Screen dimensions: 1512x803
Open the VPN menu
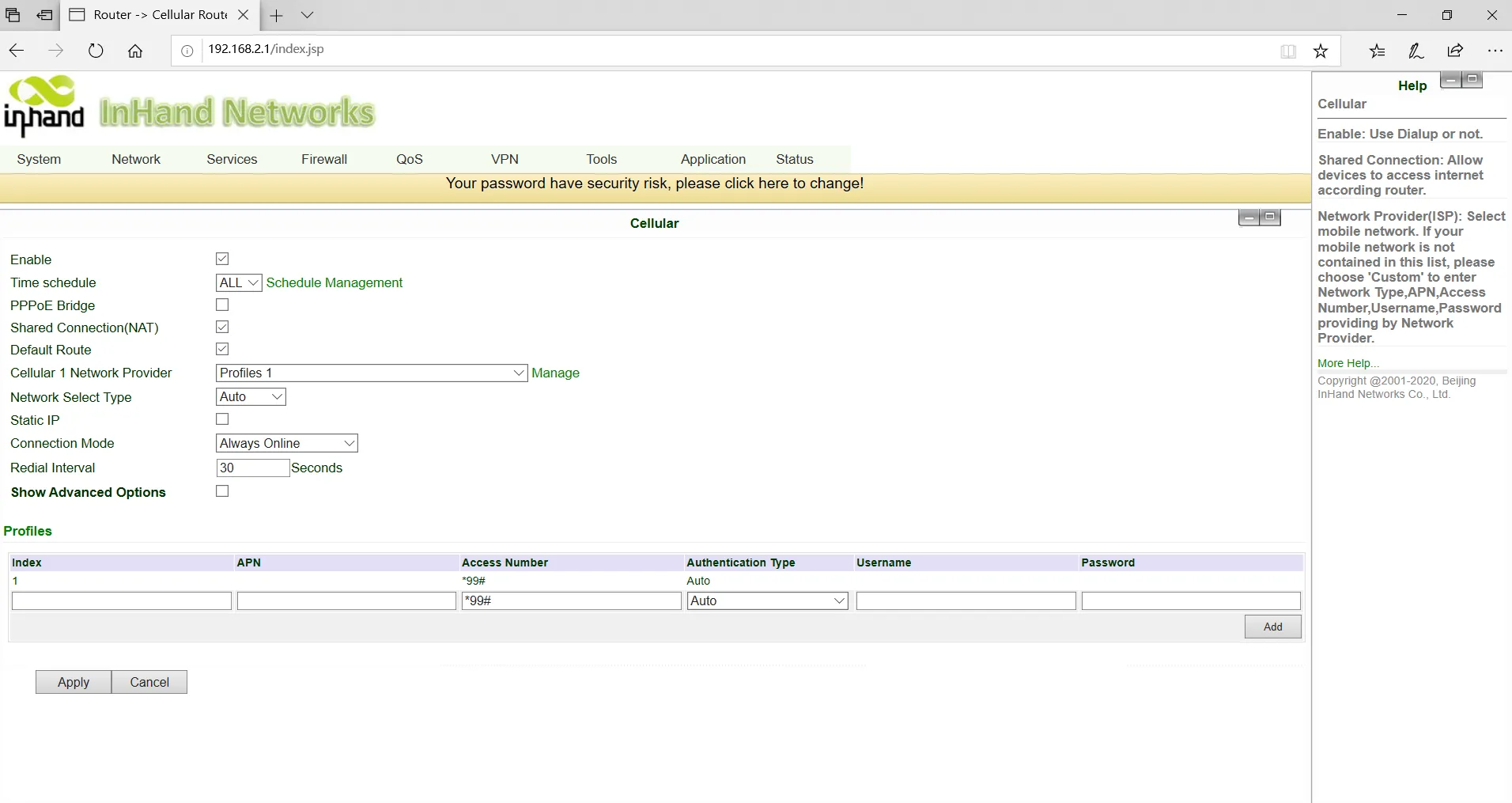pos(505,159)
